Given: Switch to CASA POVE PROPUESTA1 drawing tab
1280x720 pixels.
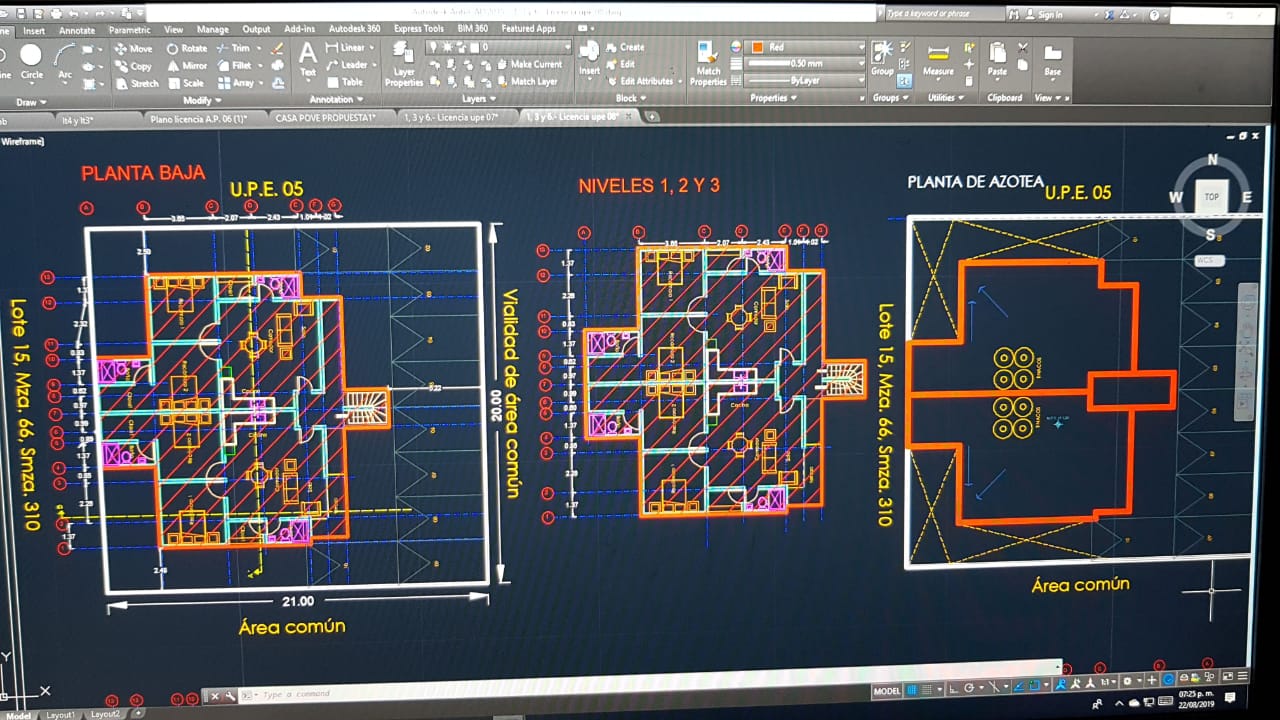Looking at the screenshot, I should [325, 118].
